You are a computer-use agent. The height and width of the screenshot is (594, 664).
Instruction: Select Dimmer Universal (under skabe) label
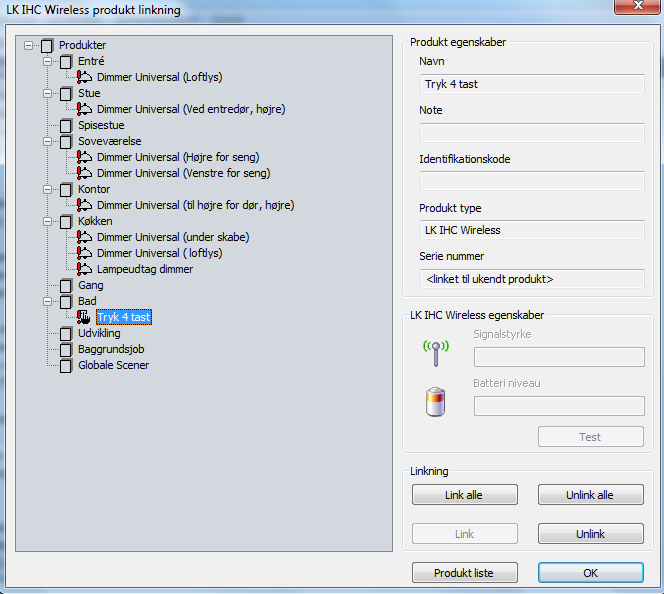click(x=173, y=237)
